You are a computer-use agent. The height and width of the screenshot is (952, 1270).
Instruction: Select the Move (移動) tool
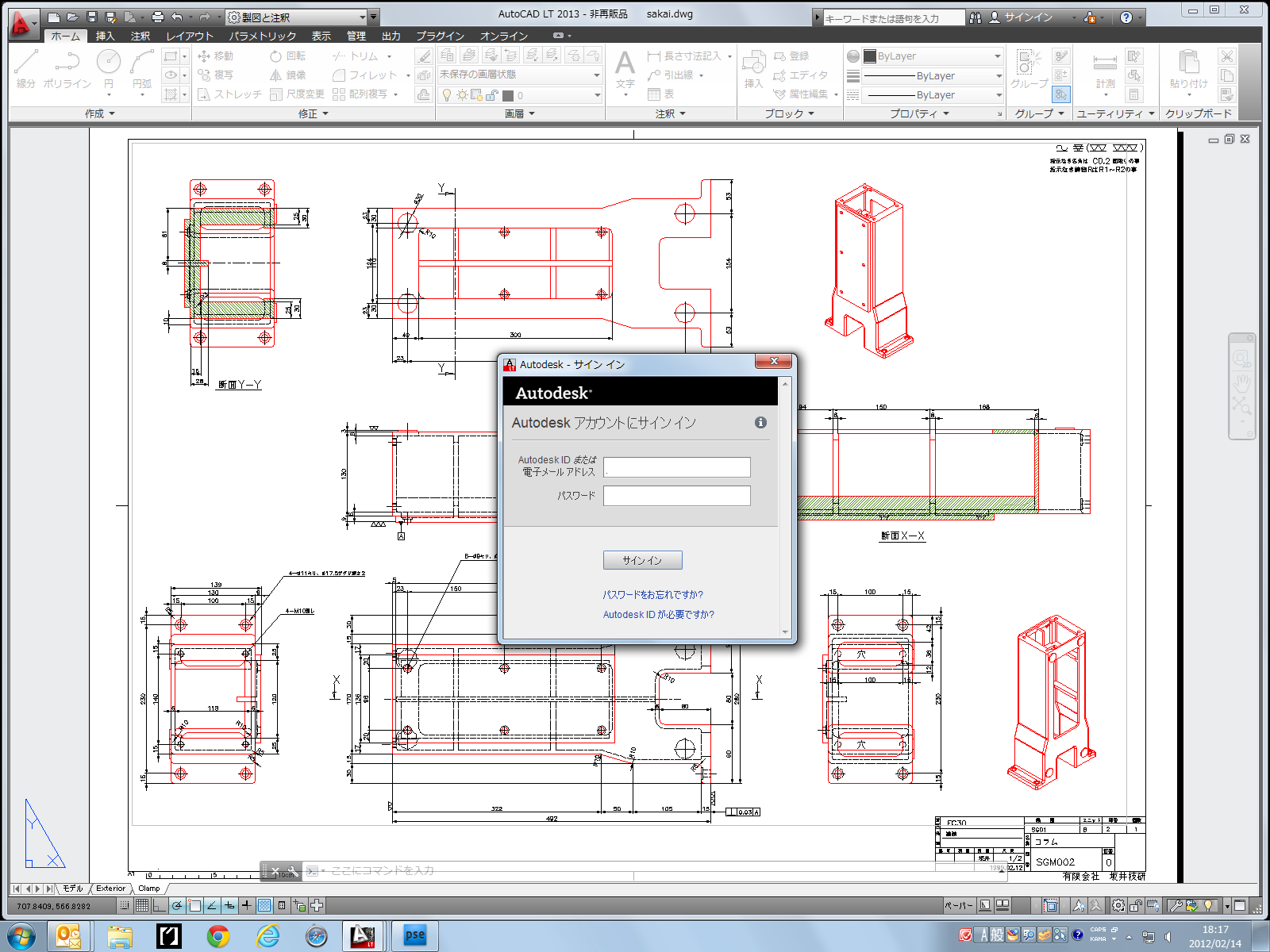tap(215, 56)
